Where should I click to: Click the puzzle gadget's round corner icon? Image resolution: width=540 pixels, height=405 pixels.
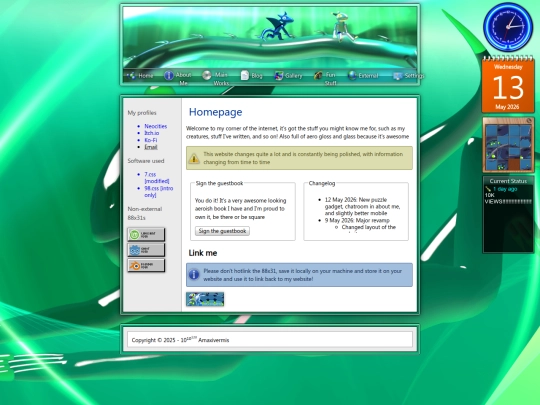click(x=529, y=121)
